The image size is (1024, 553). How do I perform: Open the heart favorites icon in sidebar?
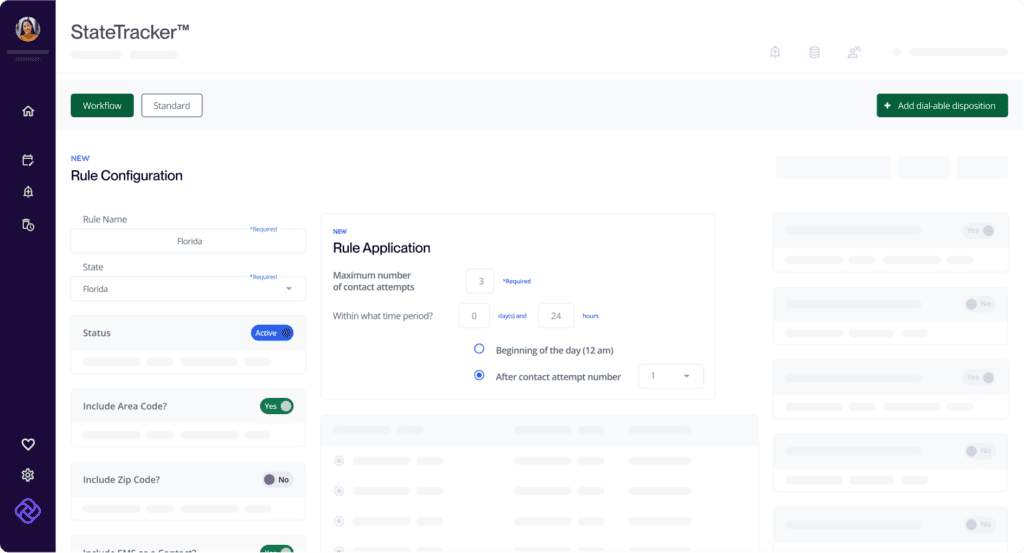tap(28, 444)
